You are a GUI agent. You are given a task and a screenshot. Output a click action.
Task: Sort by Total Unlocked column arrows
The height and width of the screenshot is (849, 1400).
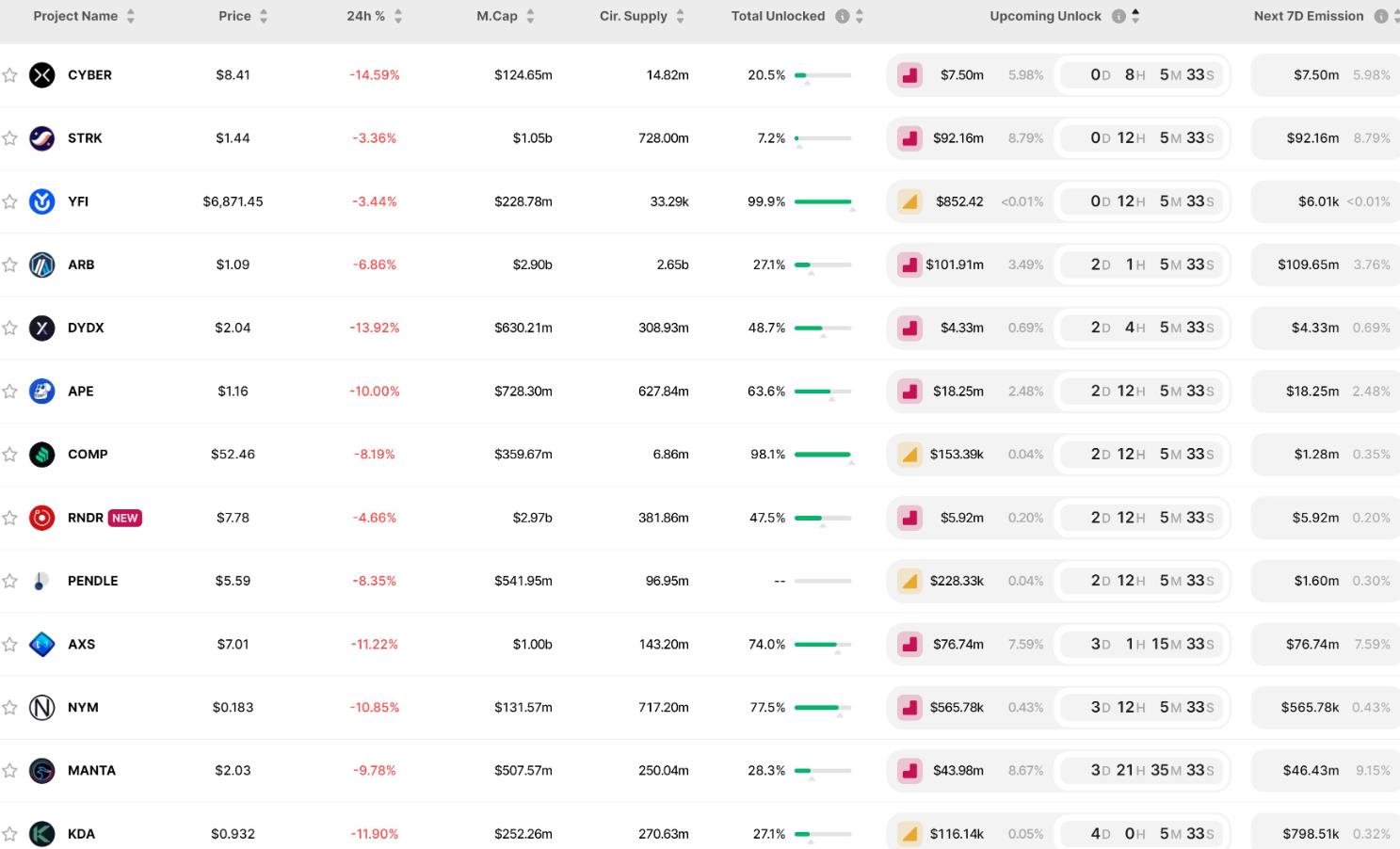(x=859, y=16)
